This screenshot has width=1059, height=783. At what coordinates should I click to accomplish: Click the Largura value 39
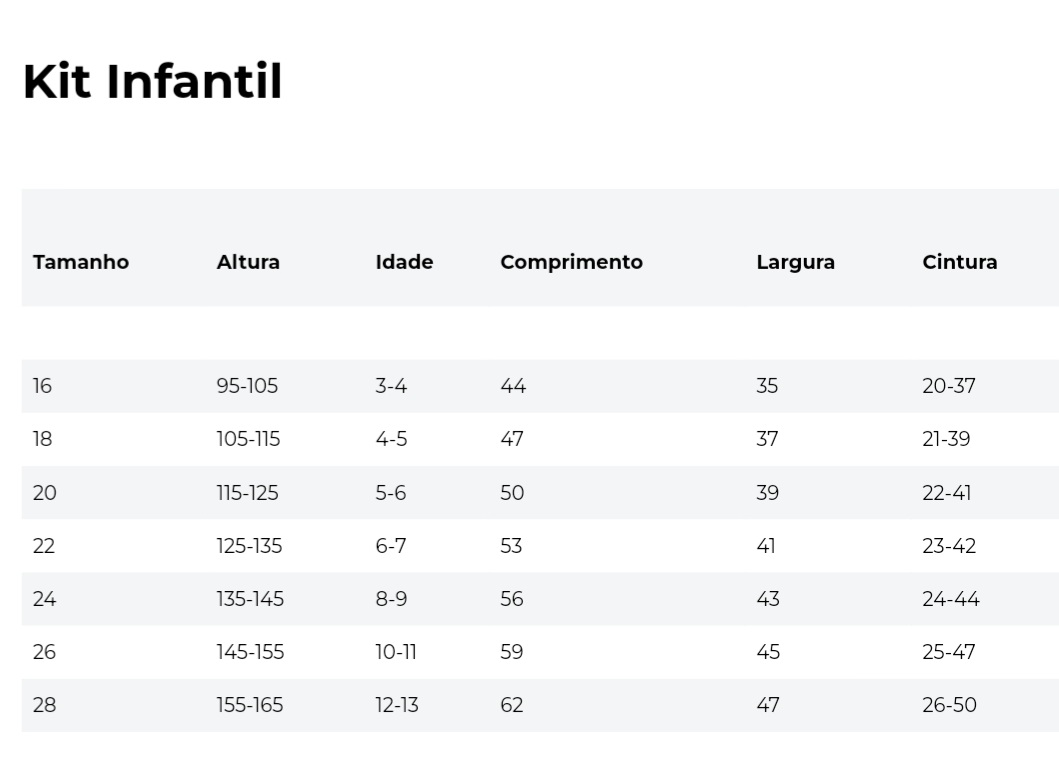(767, 492)
